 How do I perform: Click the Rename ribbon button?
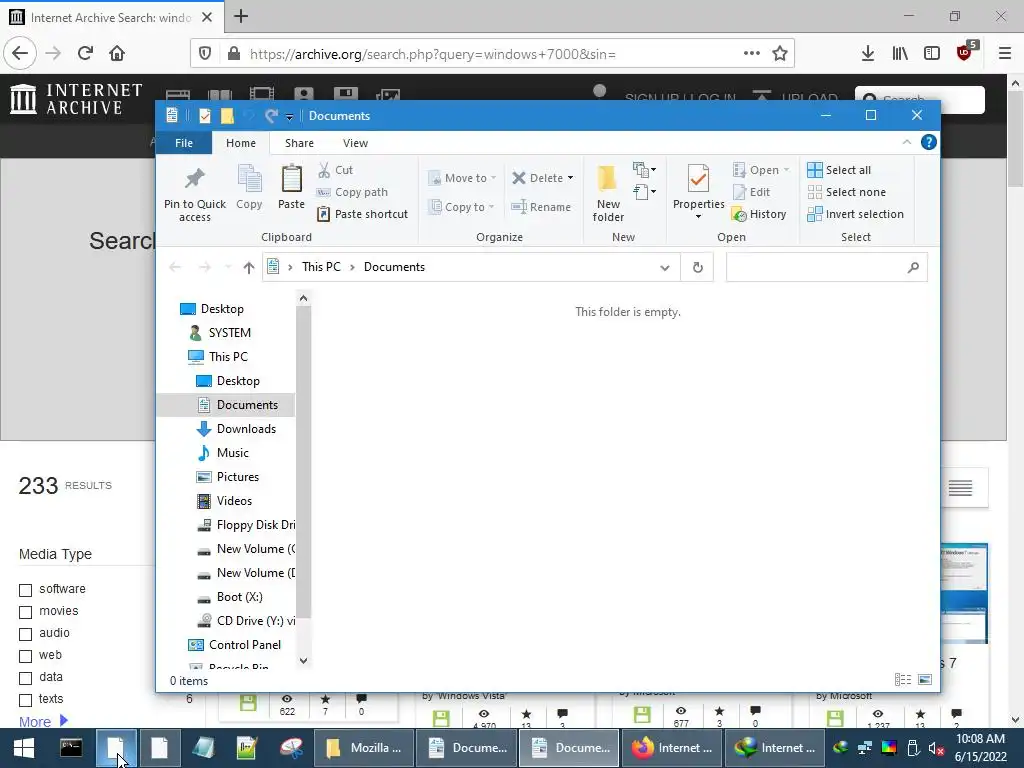(541, 207)
